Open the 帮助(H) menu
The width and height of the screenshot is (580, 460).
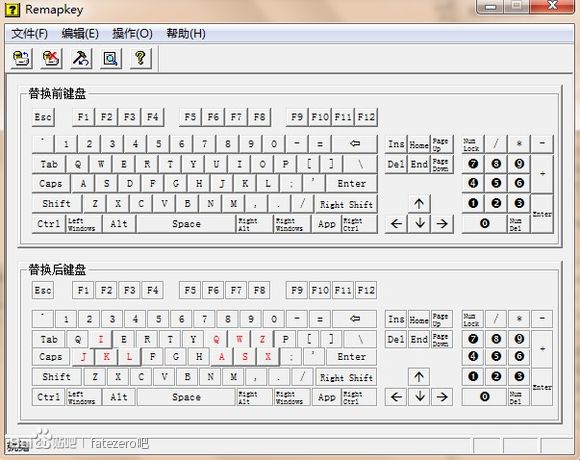coord(186,34)
